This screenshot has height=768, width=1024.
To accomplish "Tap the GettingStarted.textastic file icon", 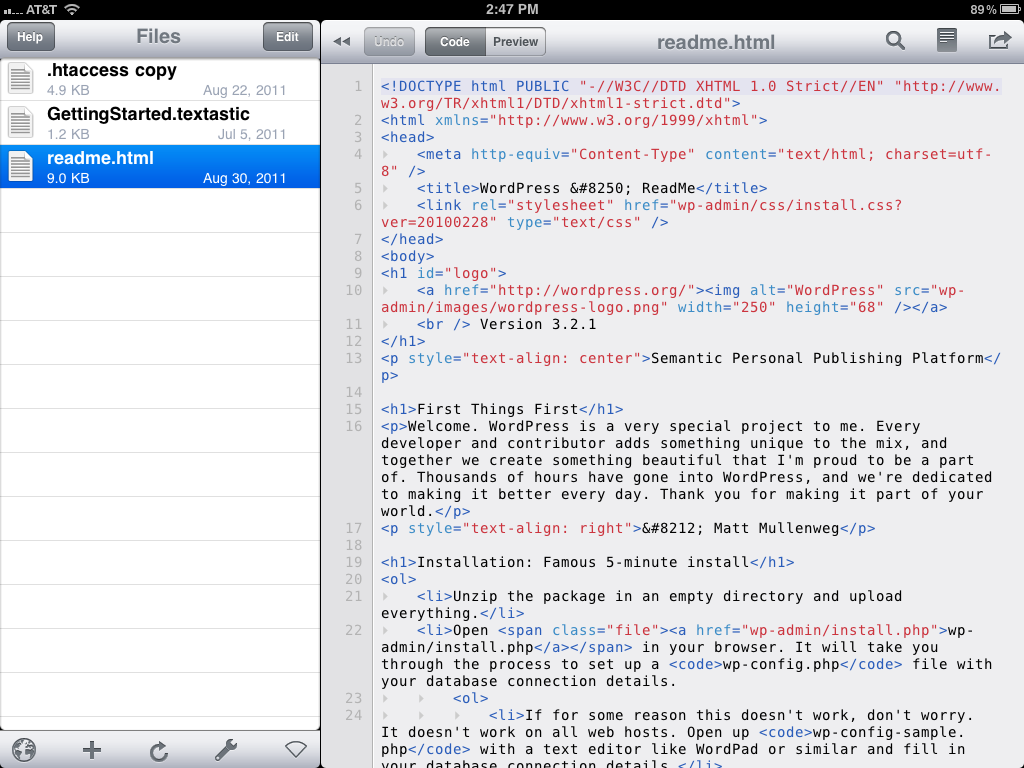I will tap(20, 122).
